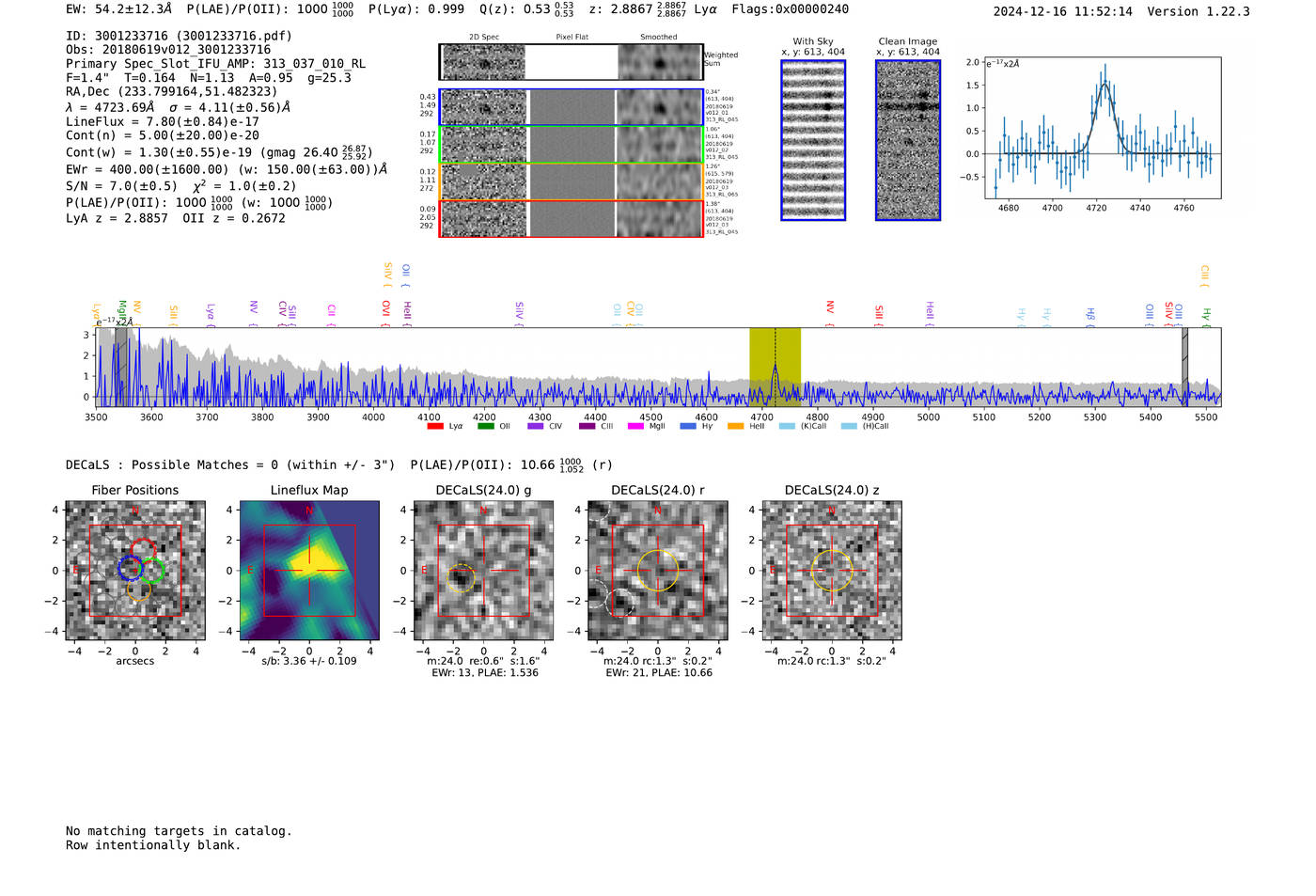
Task: Click the Pixel Flat column header
Action: tap(572, 38)
